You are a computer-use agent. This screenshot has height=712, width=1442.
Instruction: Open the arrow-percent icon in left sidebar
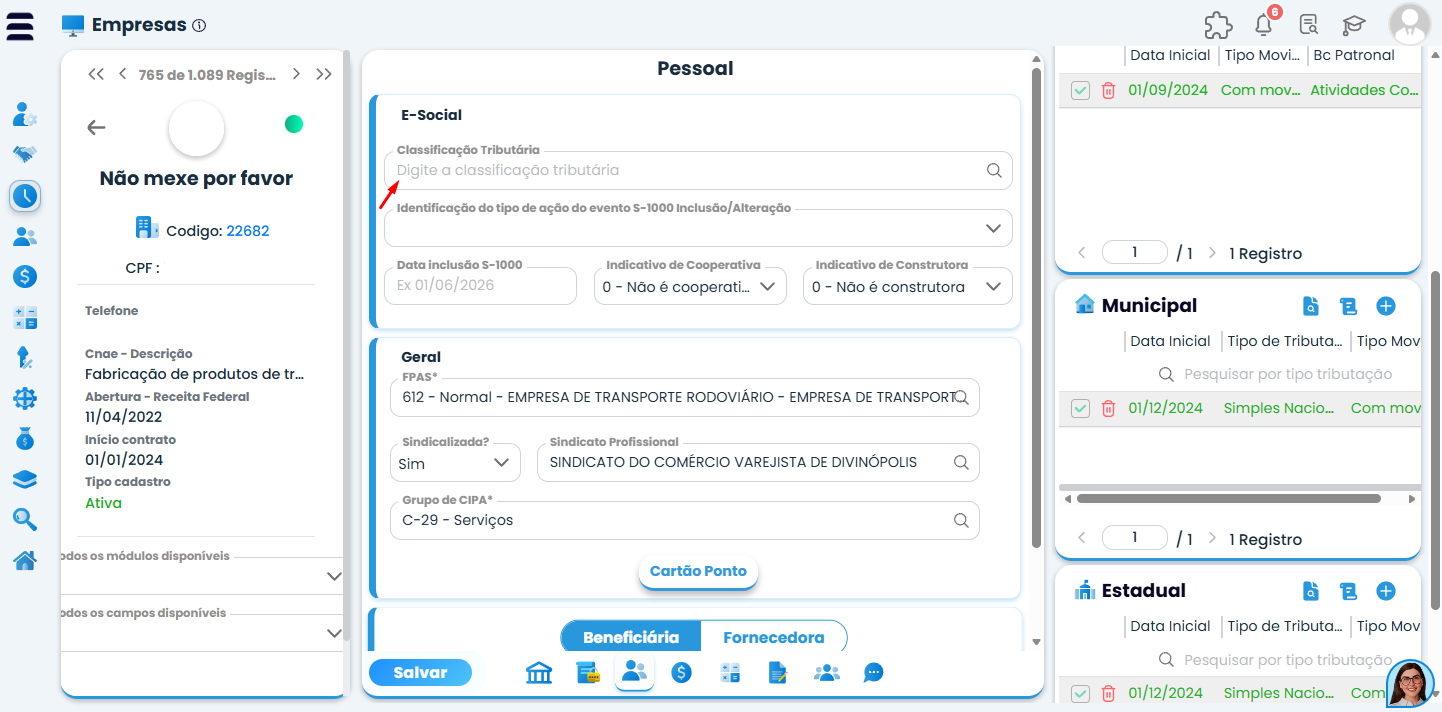click(x=25, y=357)
